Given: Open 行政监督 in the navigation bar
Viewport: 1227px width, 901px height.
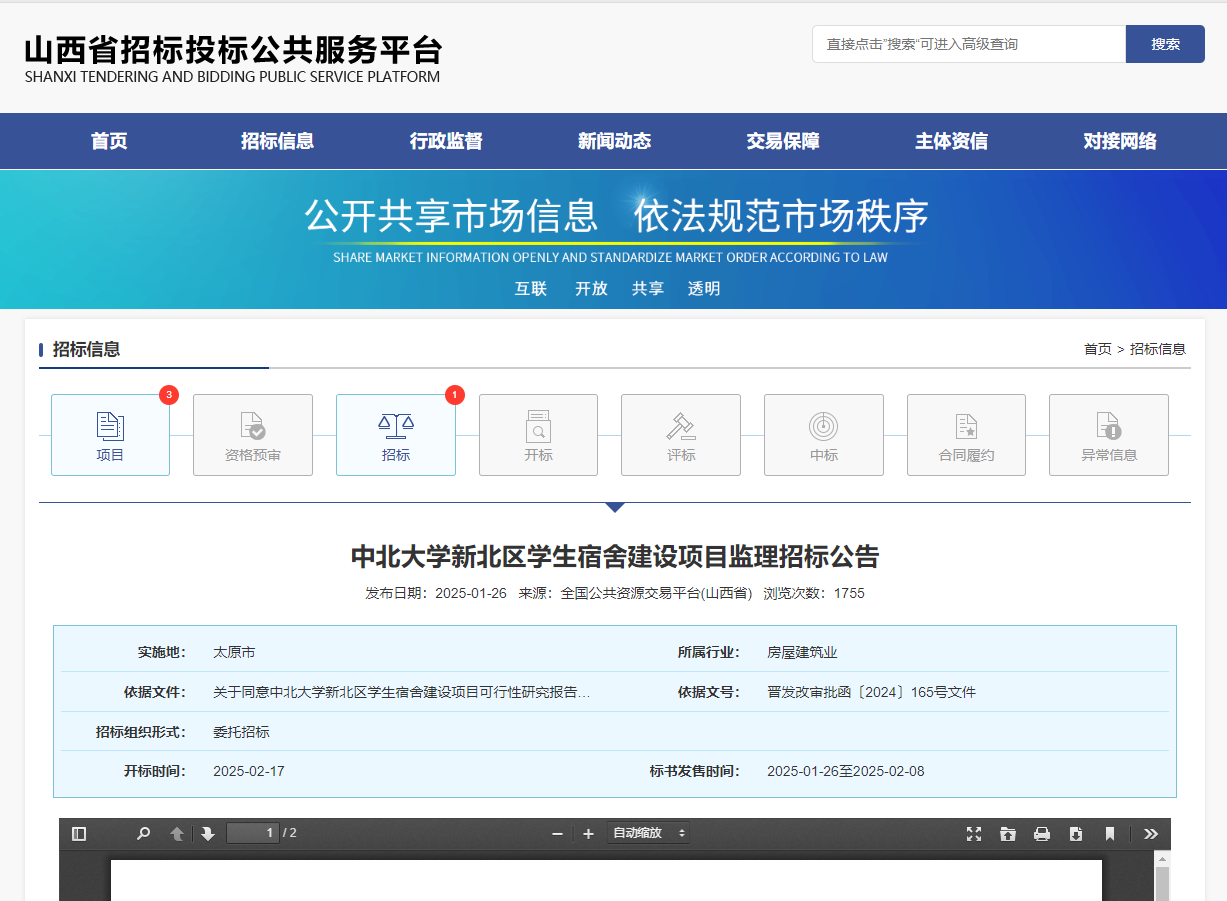Looking at the screenshot, I should click(x=446, y=141).
